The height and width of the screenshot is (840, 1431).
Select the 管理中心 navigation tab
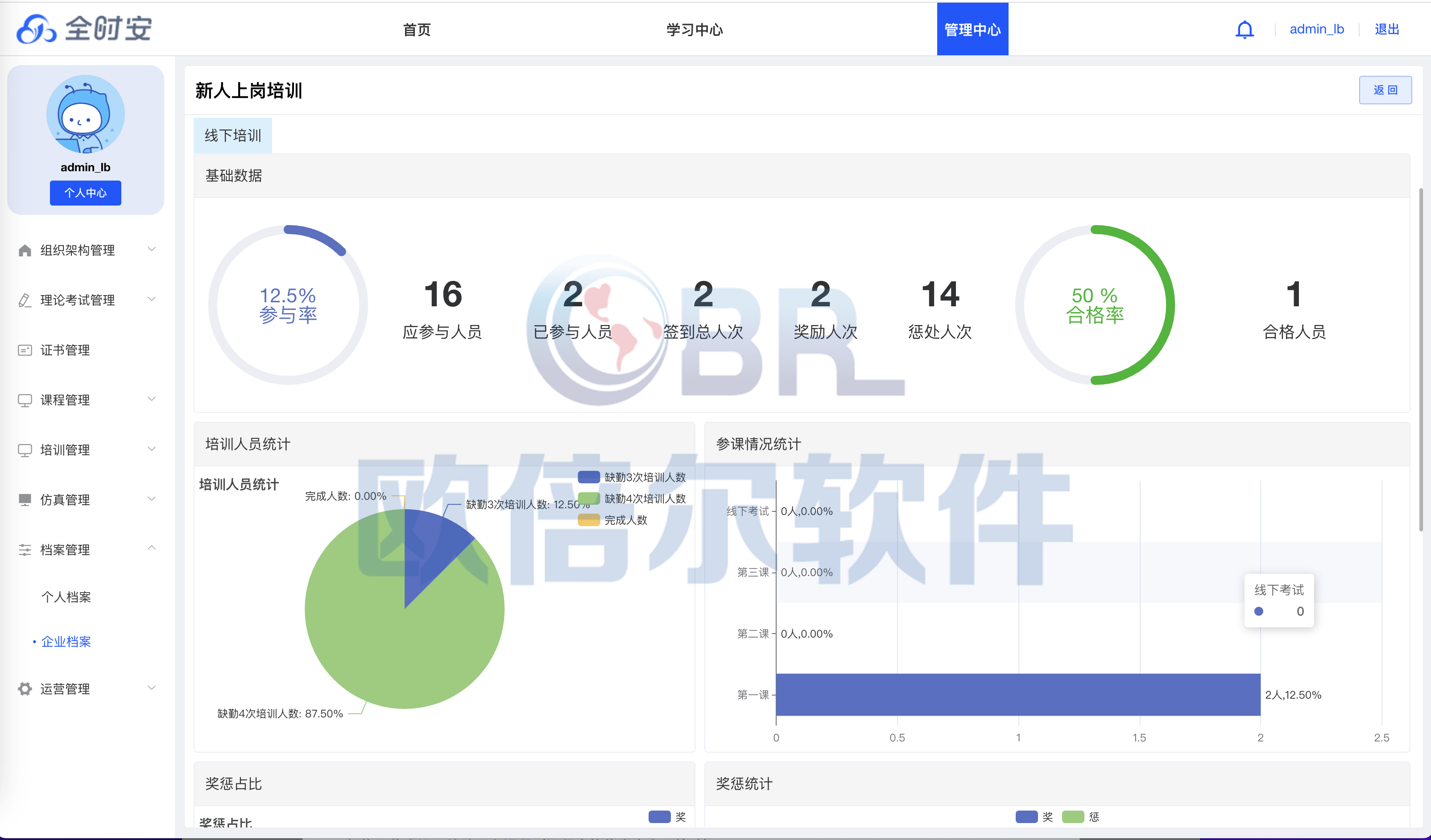point(972,29)
